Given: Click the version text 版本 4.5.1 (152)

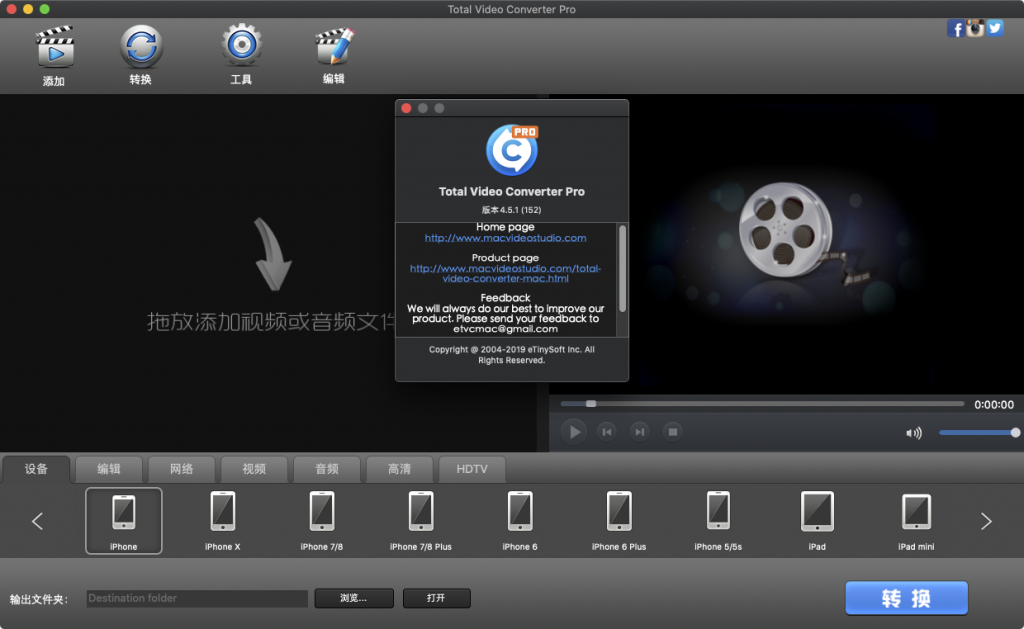Looking at the screenshot, I should coord(511,210).
